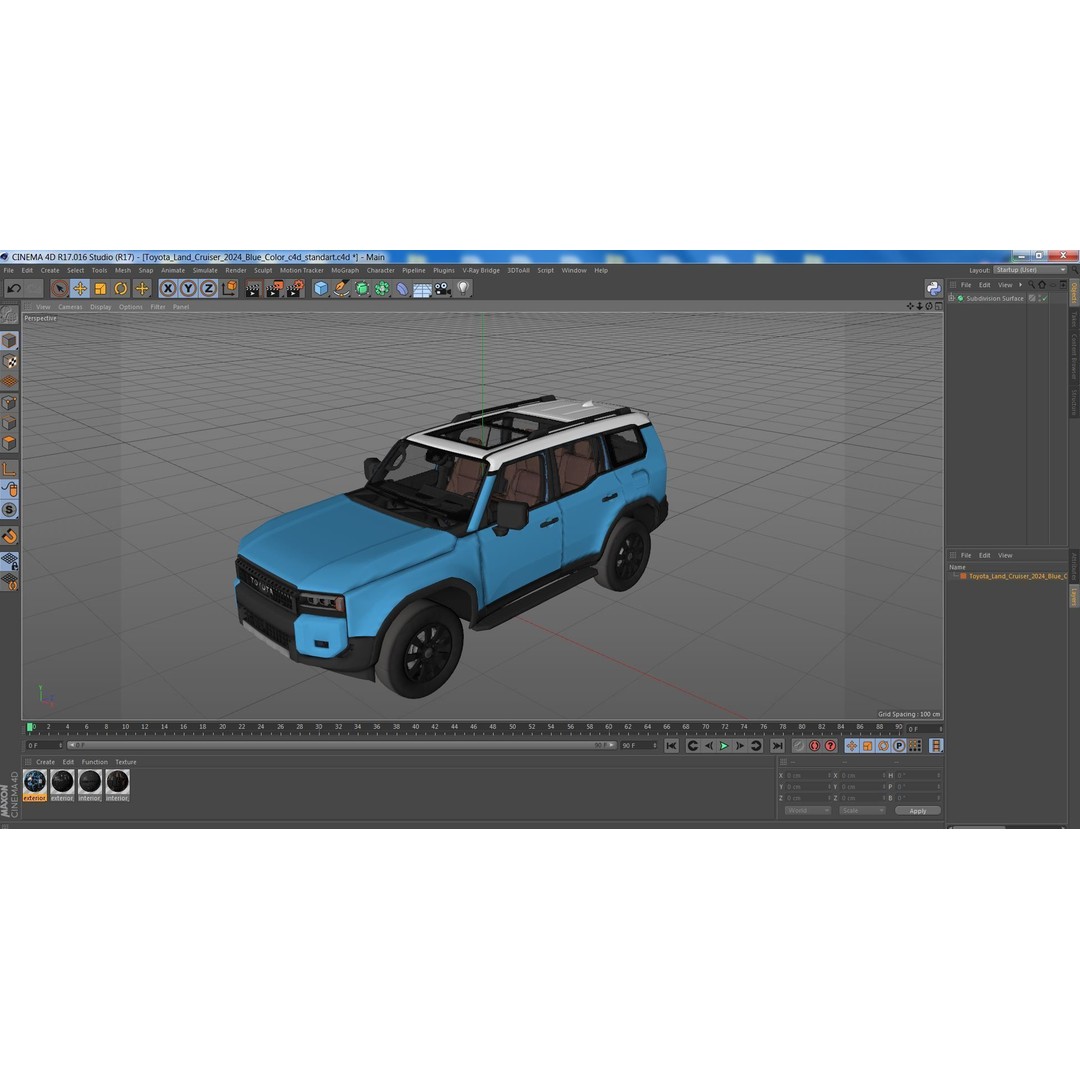Open the V-Ray Bridge menu
Screen dimensions: 1080x1080
coord(481,271)
